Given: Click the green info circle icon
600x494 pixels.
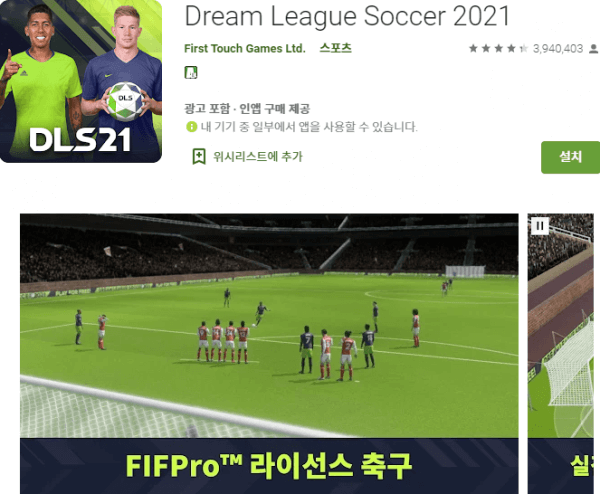Looking at the screenshot, I should 191,127.
